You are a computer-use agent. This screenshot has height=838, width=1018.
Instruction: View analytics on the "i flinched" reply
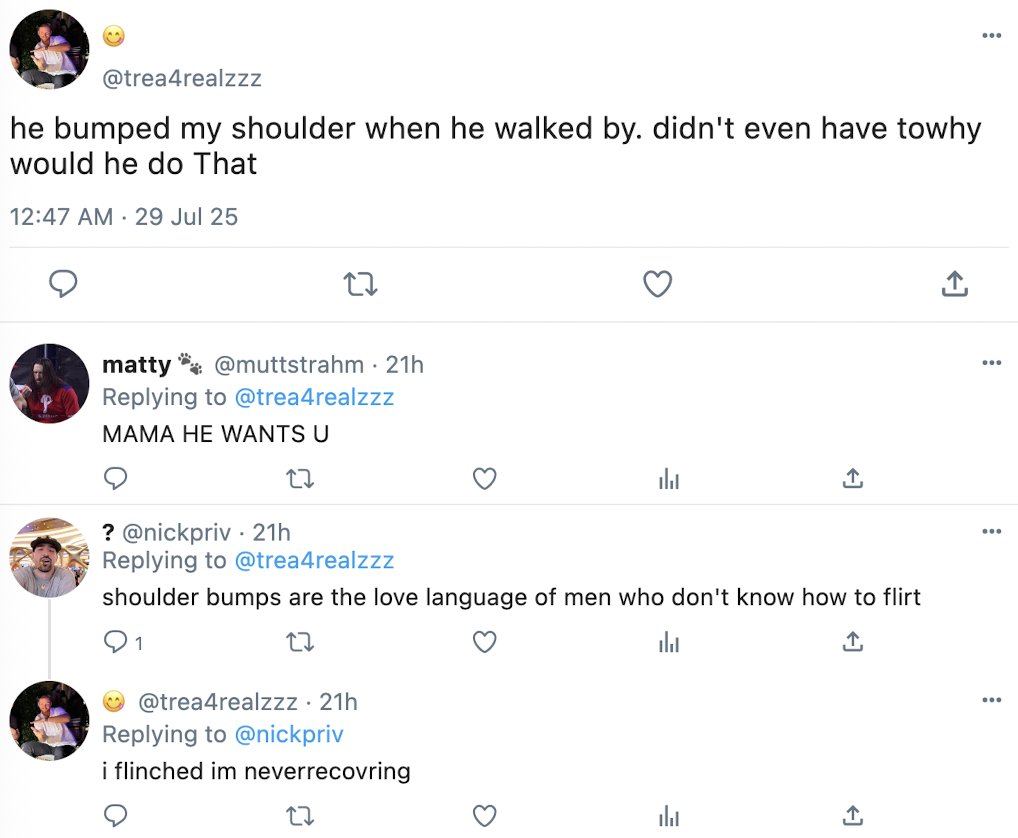coord(669,816)
